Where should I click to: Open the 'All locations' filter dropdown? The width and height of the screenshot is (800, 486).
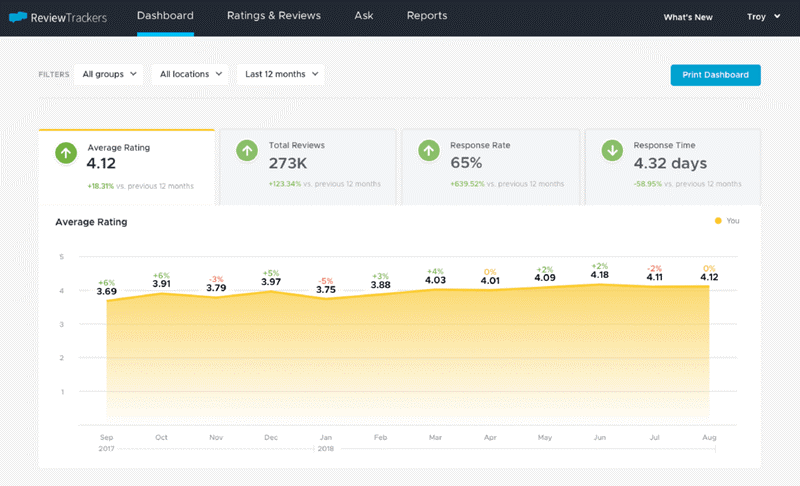point(190,74)
